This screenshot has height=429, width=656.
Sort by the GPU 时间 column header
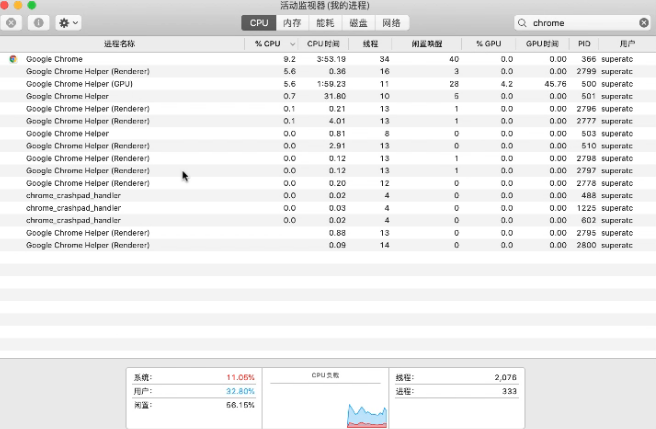pos(542,44)
